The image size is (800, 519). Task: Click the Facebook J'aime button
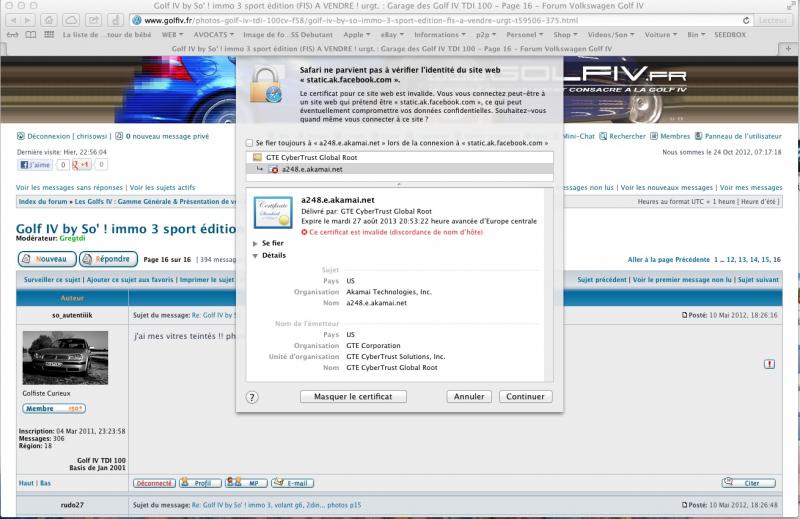[x=35, y=164]
